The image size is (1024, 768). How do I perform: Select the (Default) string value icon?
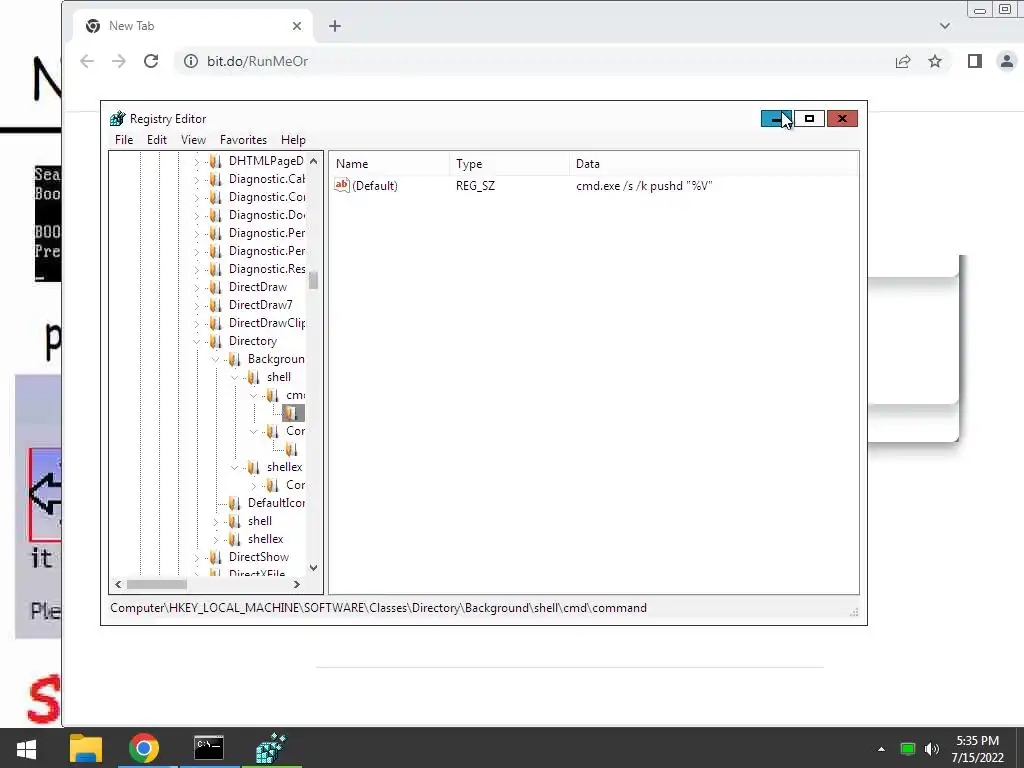342,185
